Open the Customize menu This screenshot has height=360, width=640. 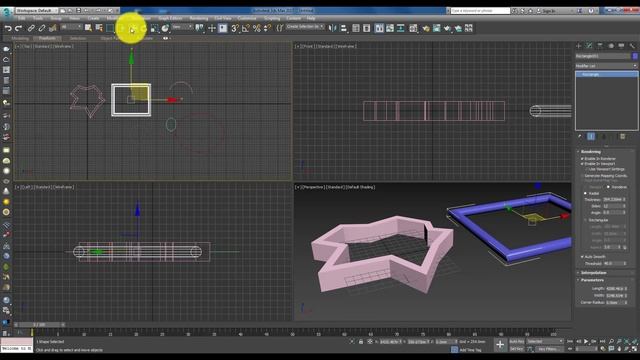coord(247,18)
